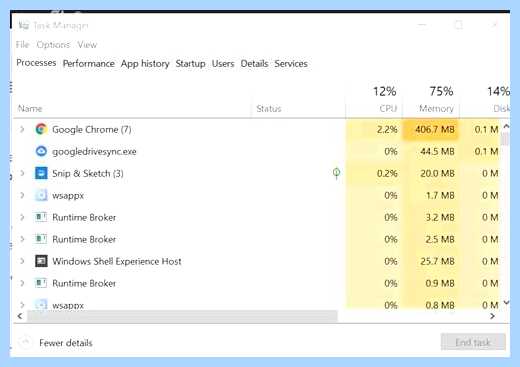Open the Details tab

[254, 63]
